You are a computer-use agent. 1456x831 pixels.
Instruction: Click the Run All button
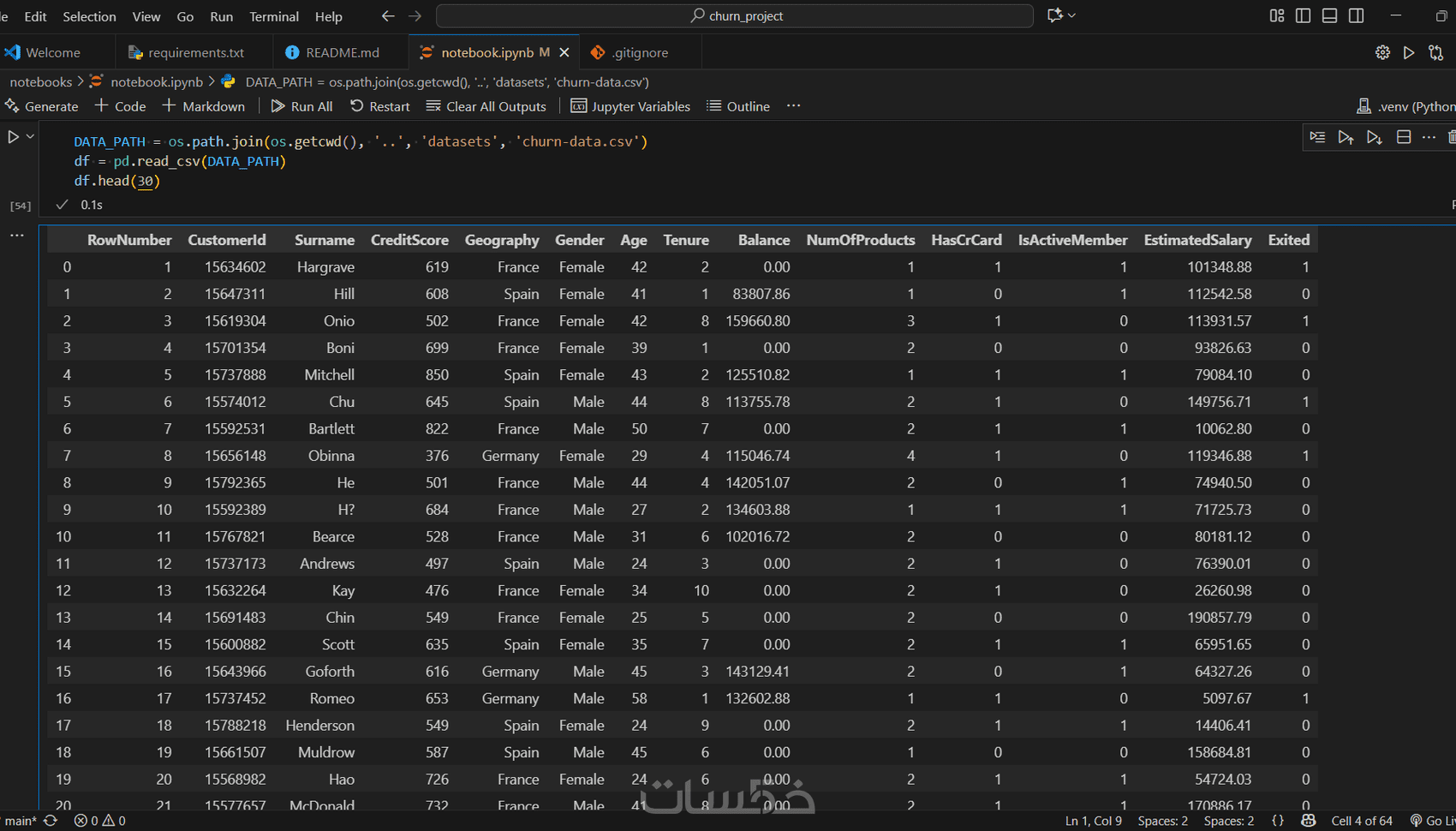pyautogui.click(x=302, y=106)
